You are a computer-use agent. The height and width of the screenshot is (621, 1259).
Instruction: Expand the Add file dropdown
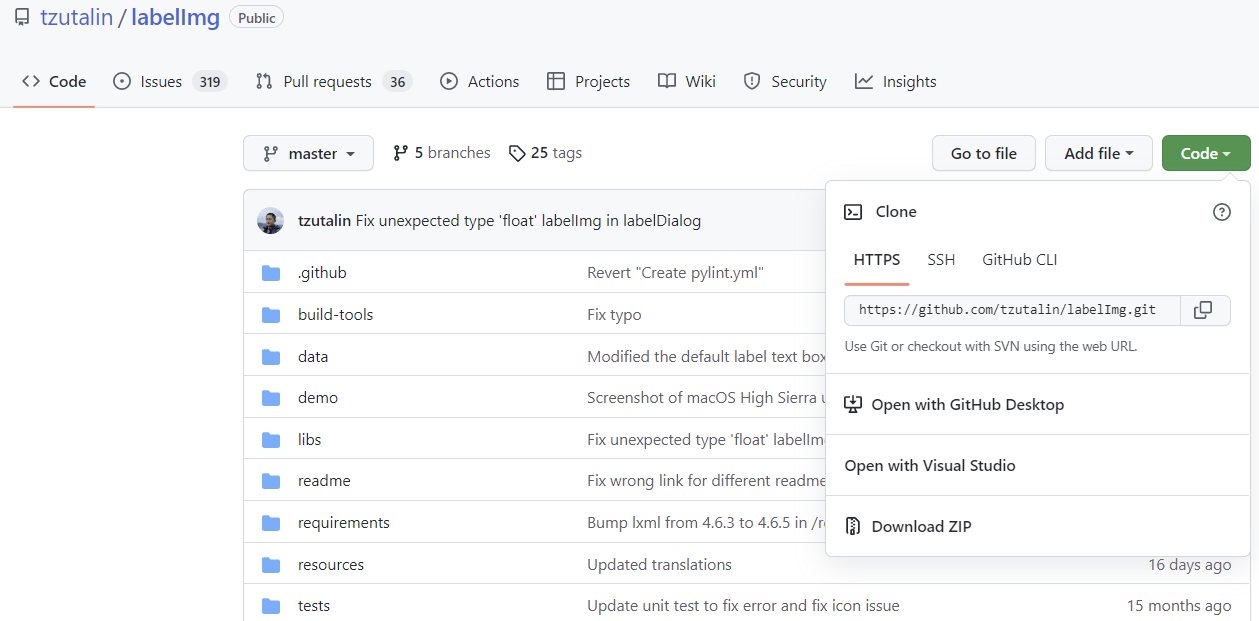click(1099, 153)
